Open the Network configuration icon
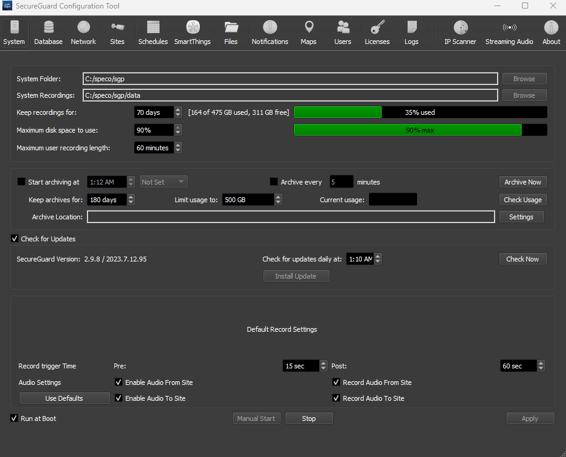Viewport: 566px width, 457px height. point(83,27)
